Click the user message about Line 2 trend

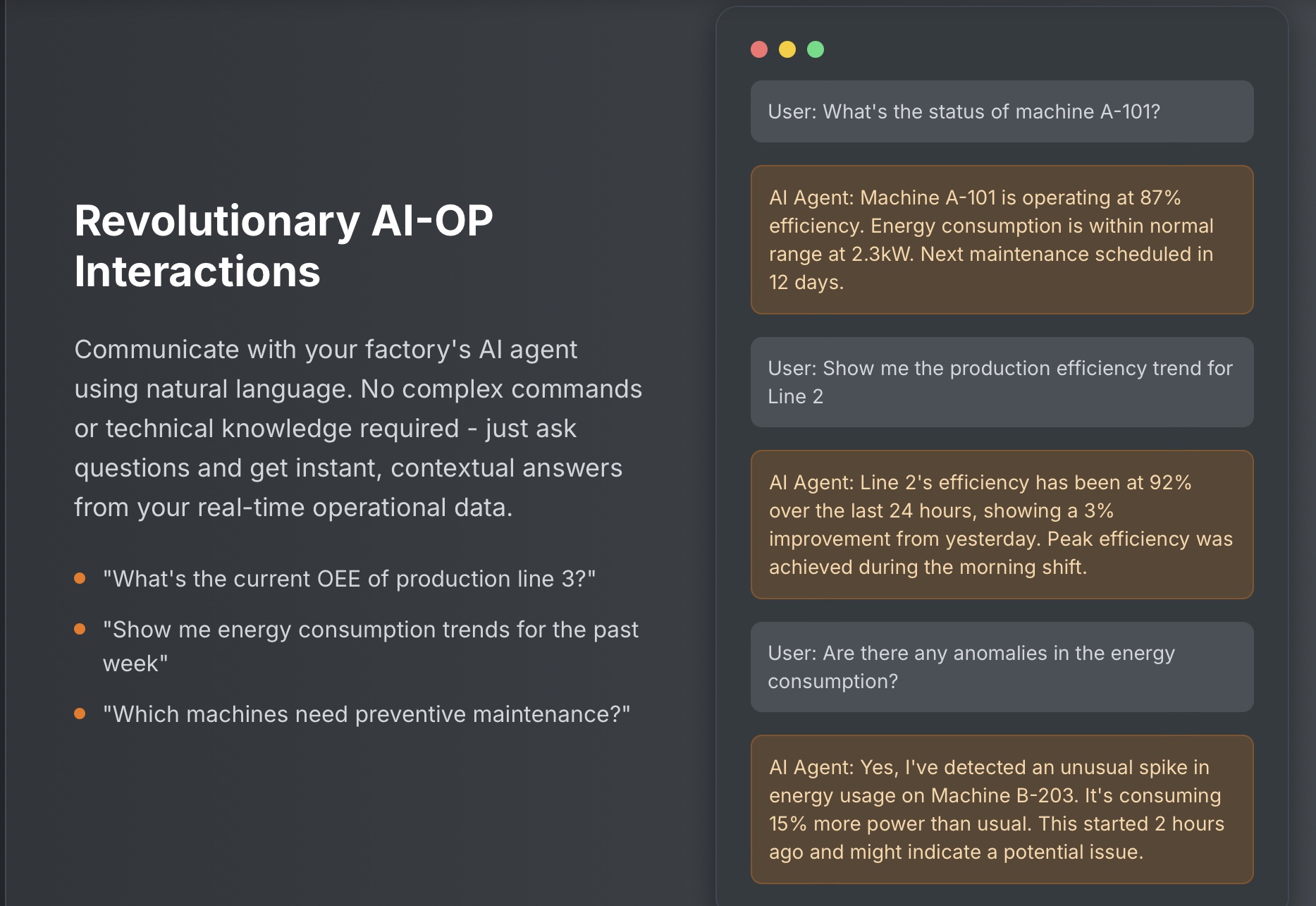(x=1001, y=382)
